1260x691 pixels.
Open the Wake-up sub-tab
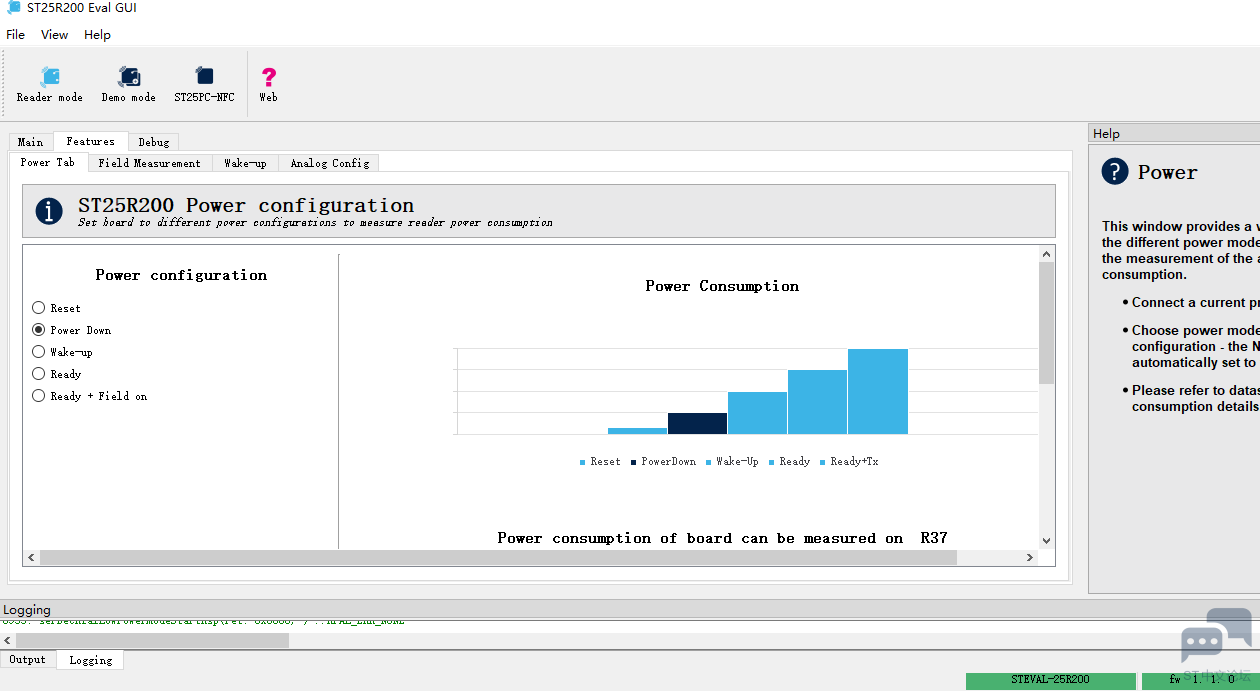[x=245, y=163]
